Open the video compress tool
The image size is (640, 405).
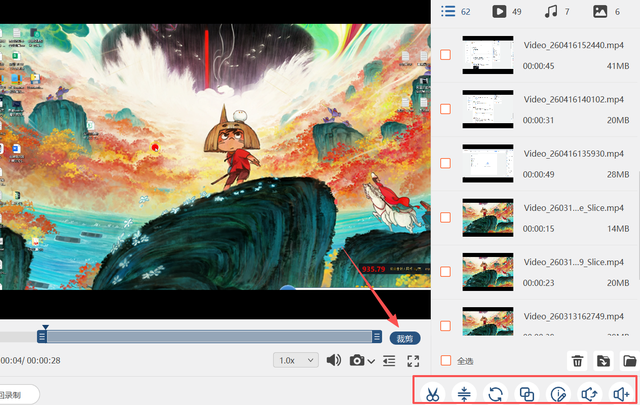(x=464, y=394)
